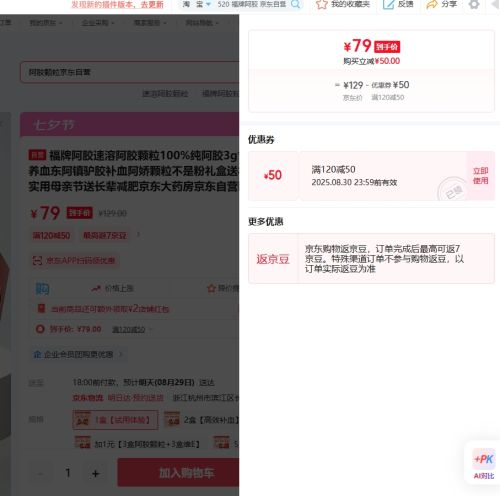
Task: Click the 自营 red badge before product title
Action: tap(37, 155)
